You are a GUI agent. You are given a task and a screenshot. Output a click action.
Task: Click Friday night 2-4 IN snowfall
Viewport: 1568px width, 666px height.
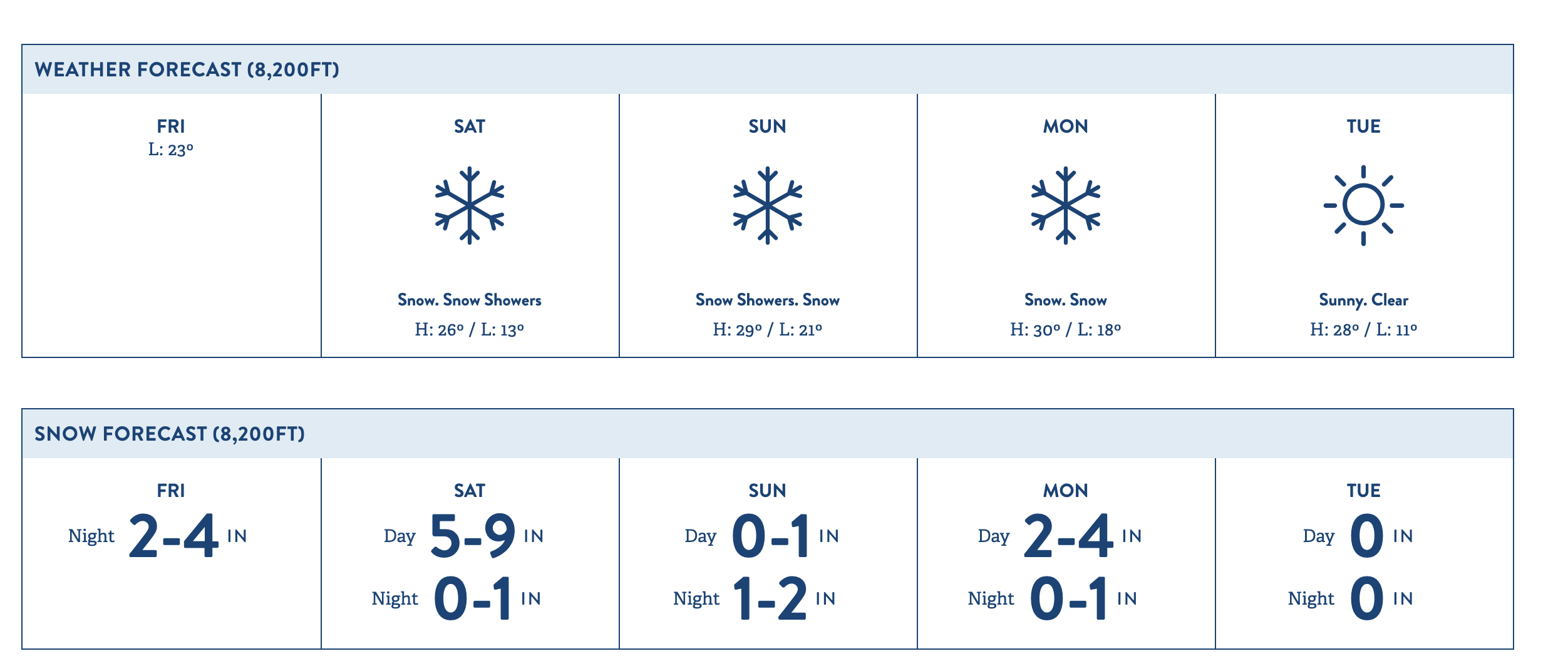click(158, 536)
